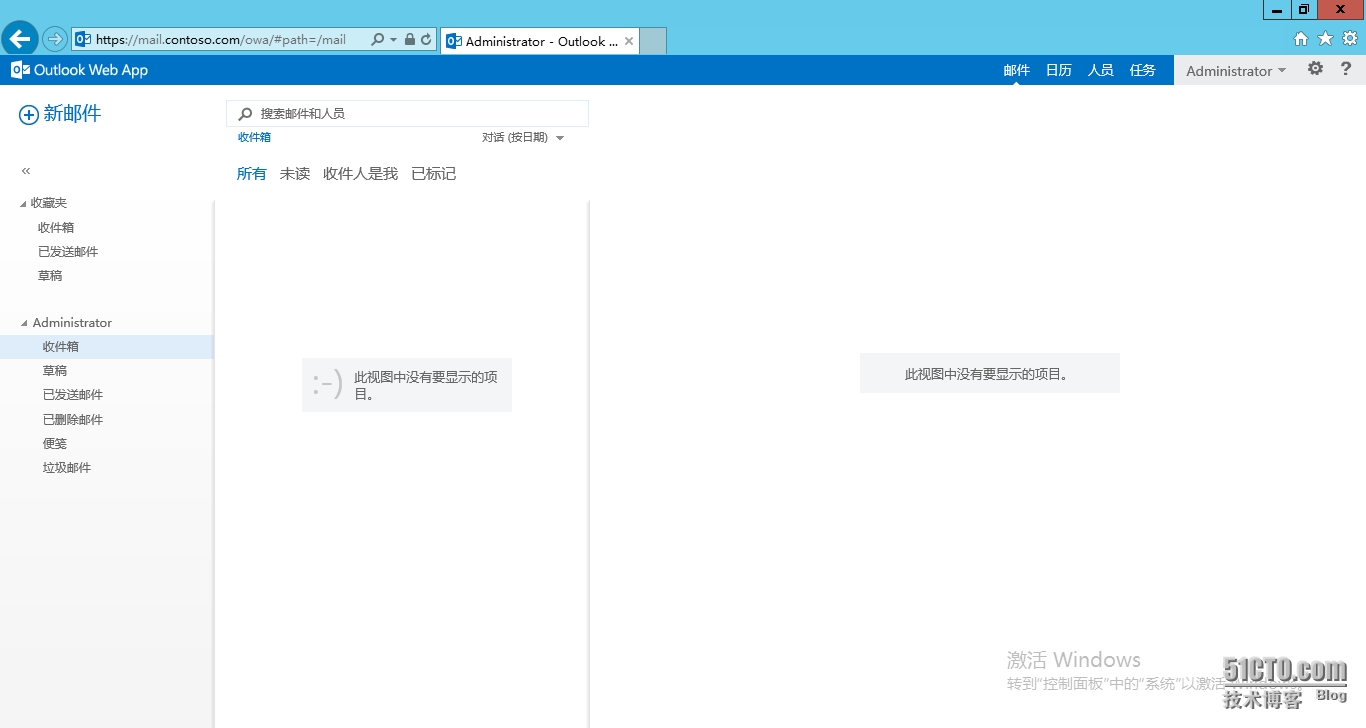
Task: Switch to the 未读 mail filter
Action: coord(294,173)
